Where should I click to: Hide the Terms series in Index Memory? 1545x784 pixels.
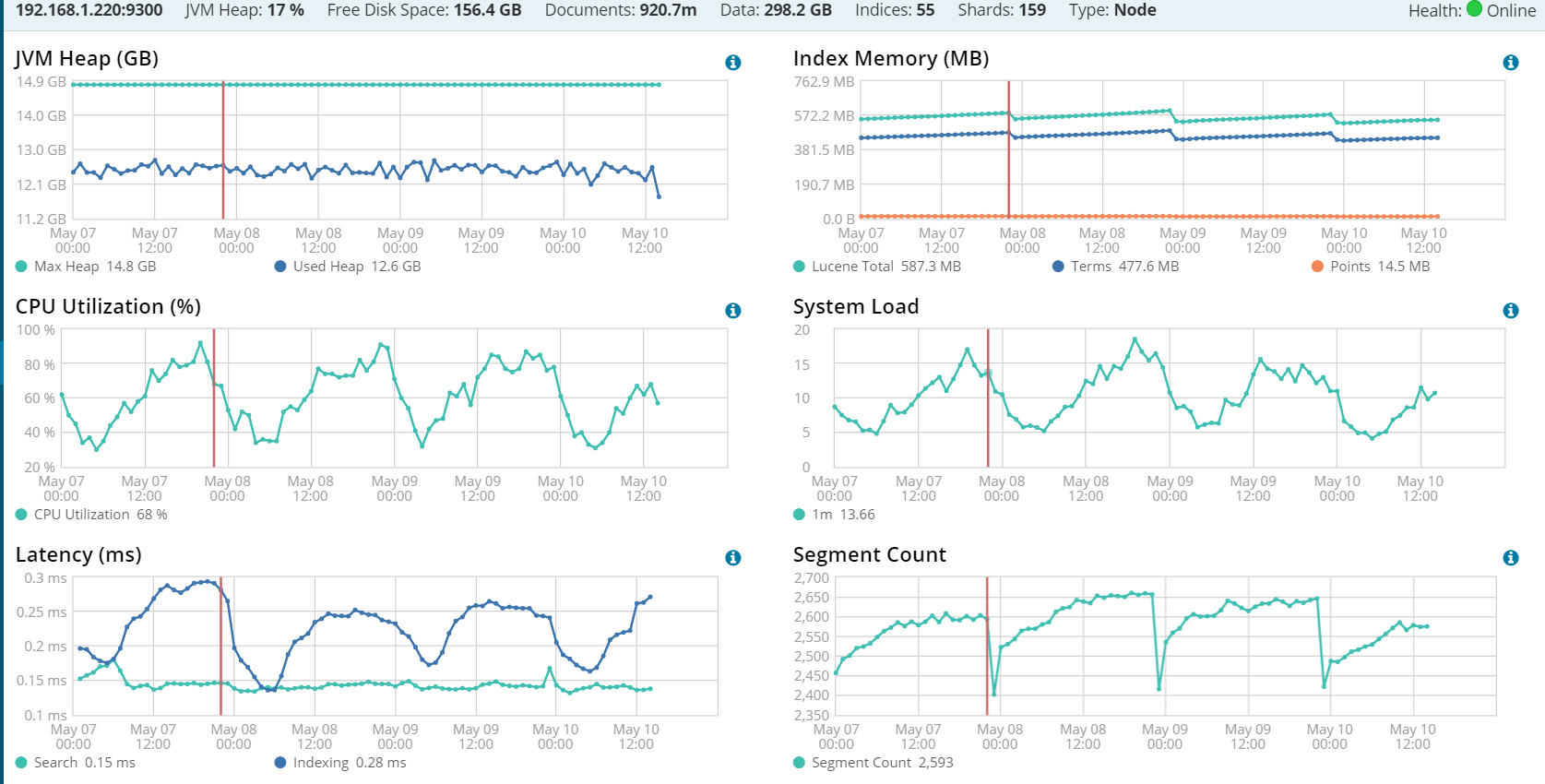coord(1116,267)
